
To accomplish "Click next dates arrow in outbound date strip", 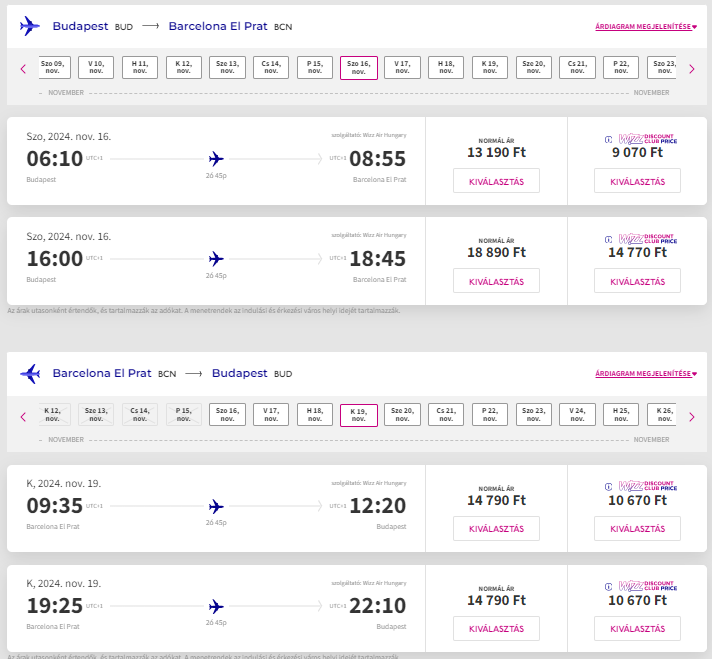I will coord(691,69).
